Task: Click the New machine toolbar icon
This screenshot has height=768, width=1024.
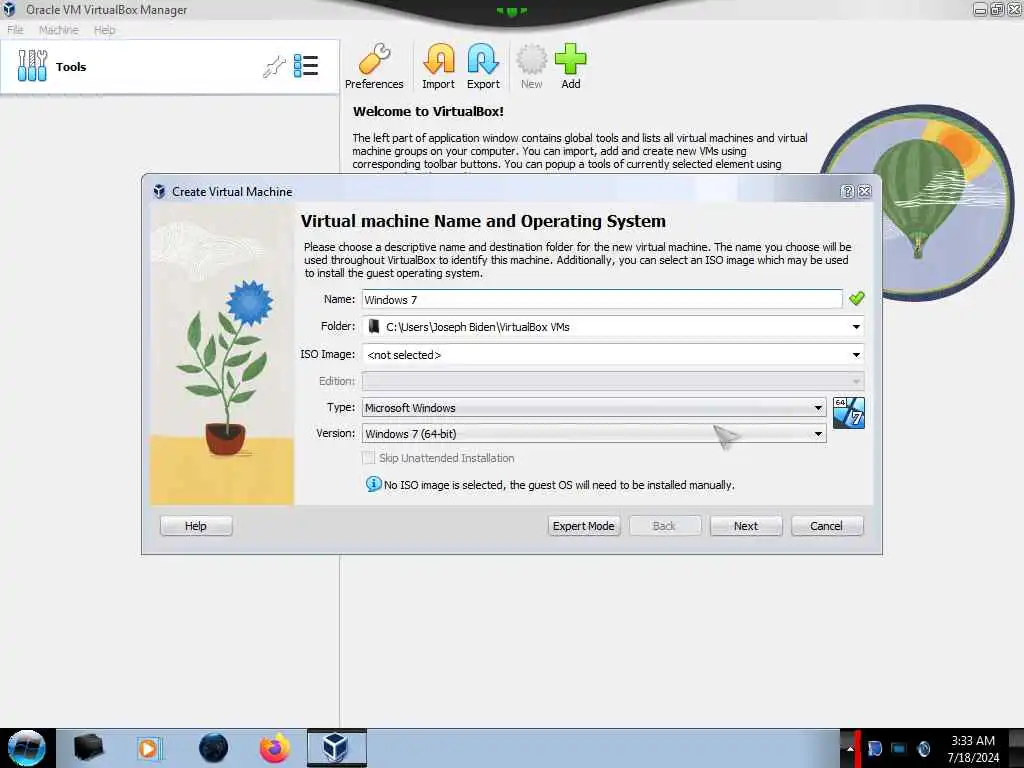Action: pos(532,66)
